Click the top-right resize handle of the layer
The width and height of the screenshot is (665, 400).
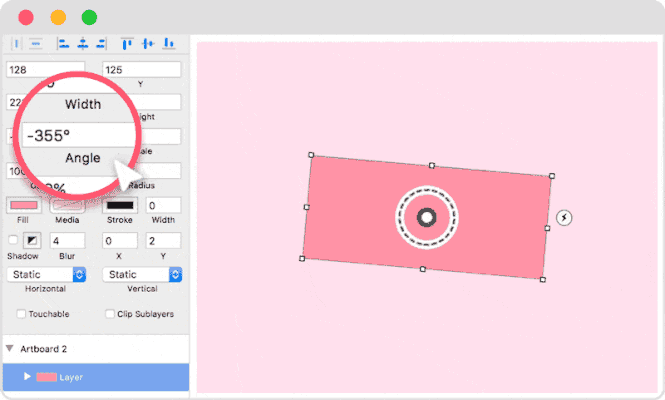(x=552, y=176)
